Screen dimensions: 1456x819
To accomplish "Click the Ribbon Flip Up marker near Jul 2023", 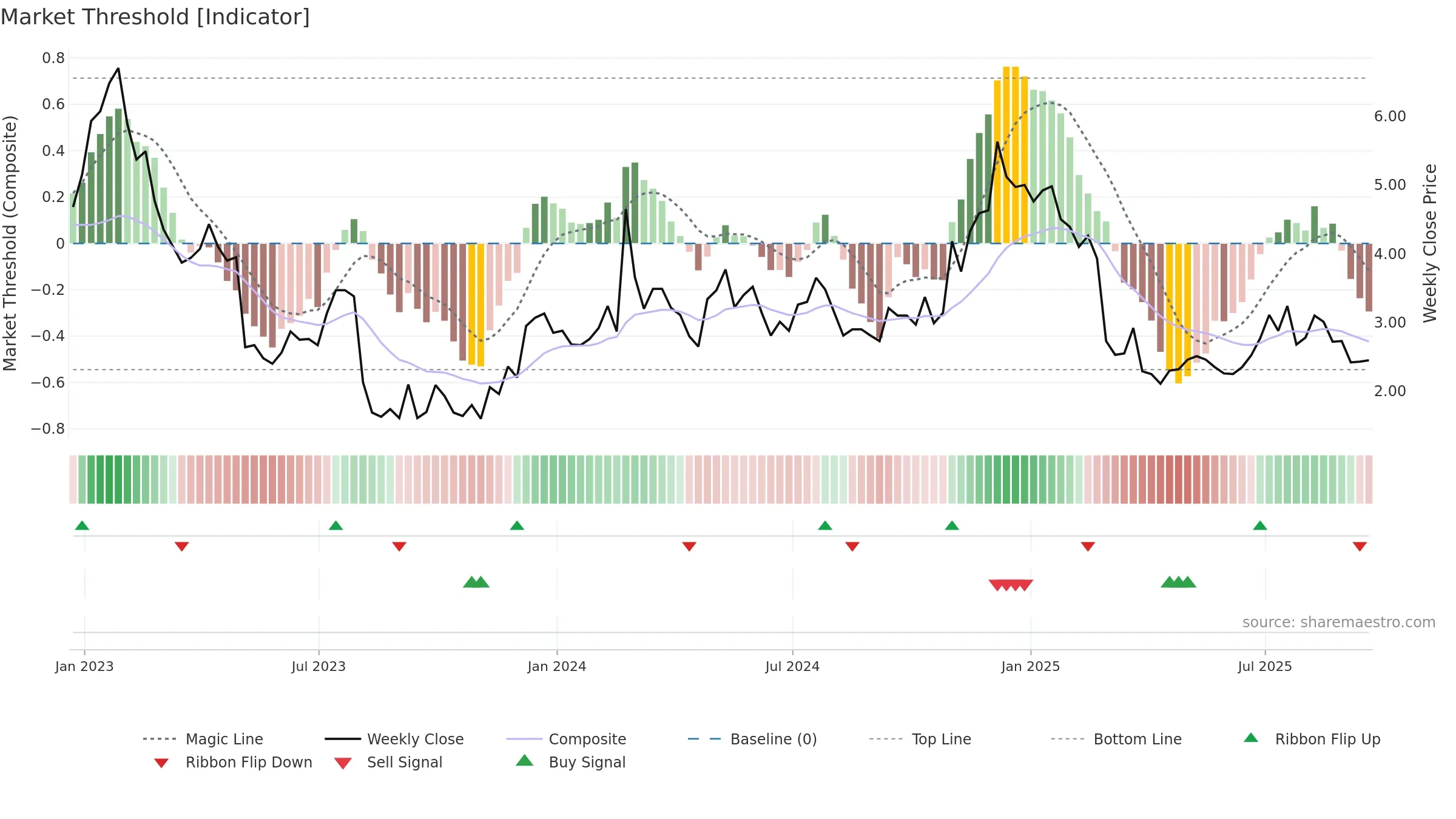I will 335,525.
